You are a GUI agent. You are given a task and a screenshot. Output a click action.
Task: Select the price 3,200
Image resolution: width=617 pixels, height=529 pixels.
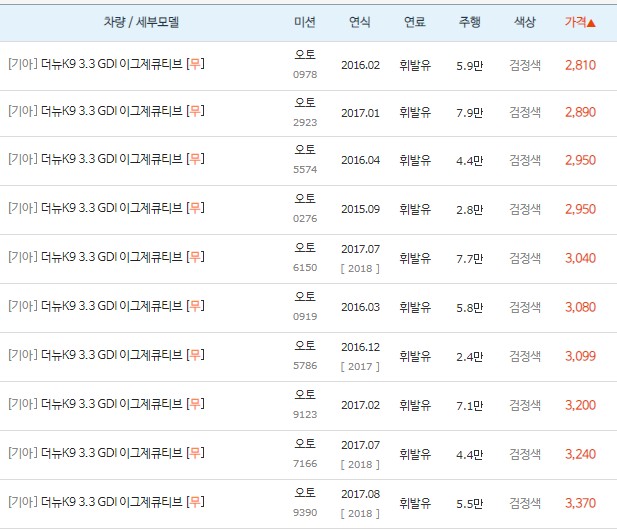click(x=580, y=405)
